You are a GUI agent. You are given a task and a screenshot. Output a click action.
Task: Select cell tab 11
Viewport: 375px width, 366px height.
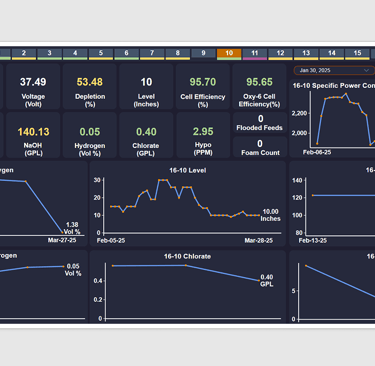click(x=255, y=53)
